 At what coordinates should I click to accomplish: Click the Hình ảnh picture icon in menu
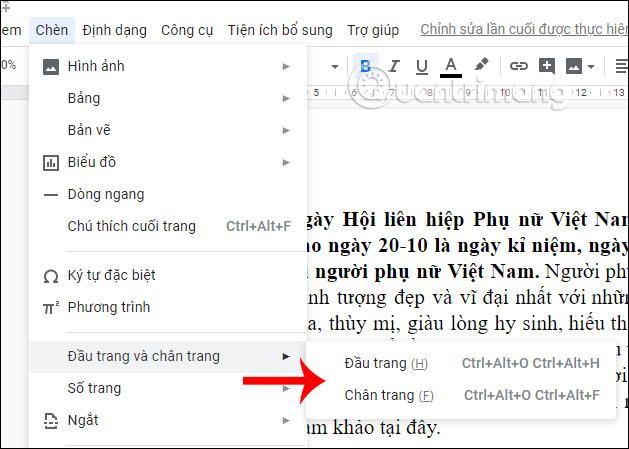pyautogui.click(x=51, y=67)
